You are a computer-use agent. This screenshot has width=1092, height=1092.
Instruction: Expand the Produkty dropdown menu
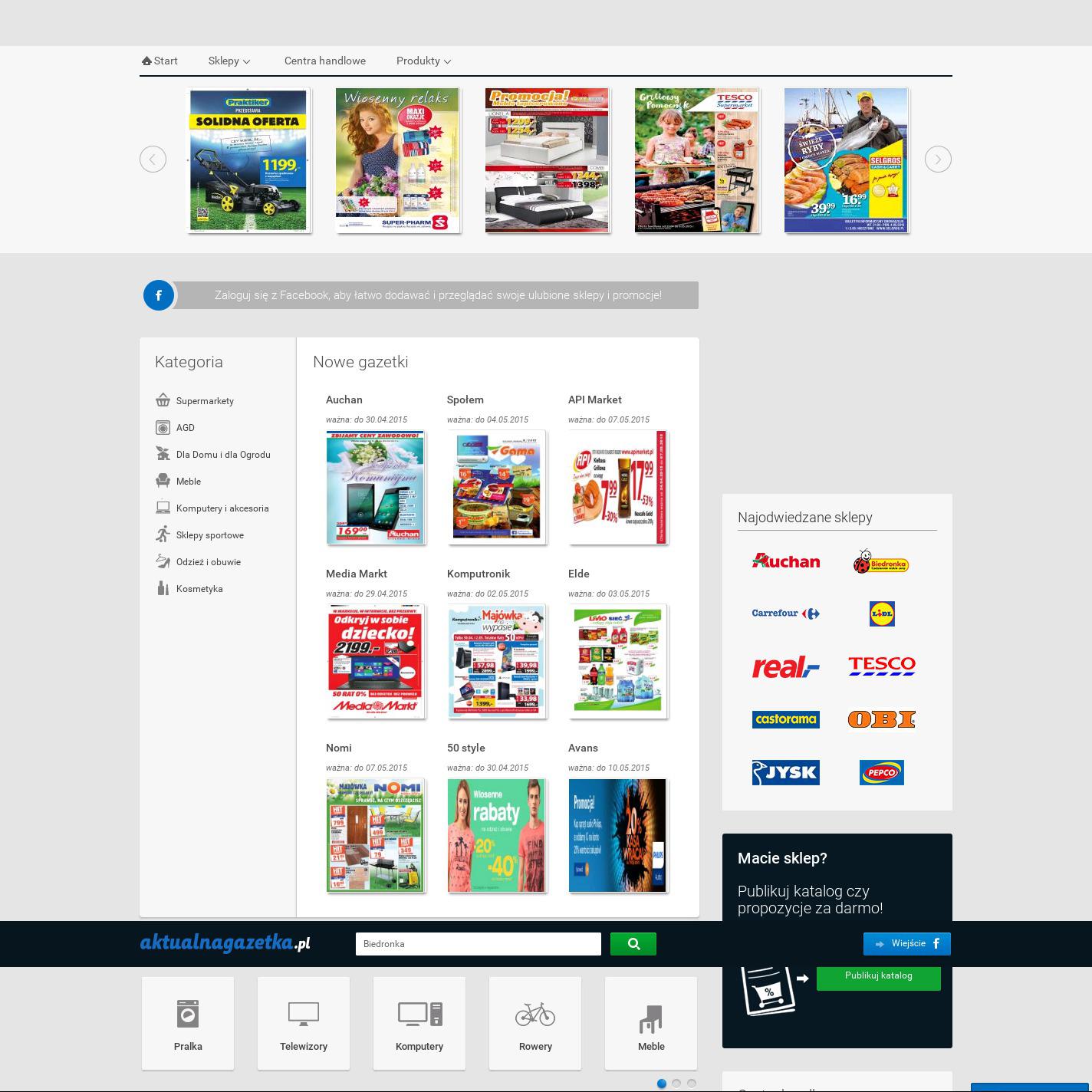[x=423, y=61]
